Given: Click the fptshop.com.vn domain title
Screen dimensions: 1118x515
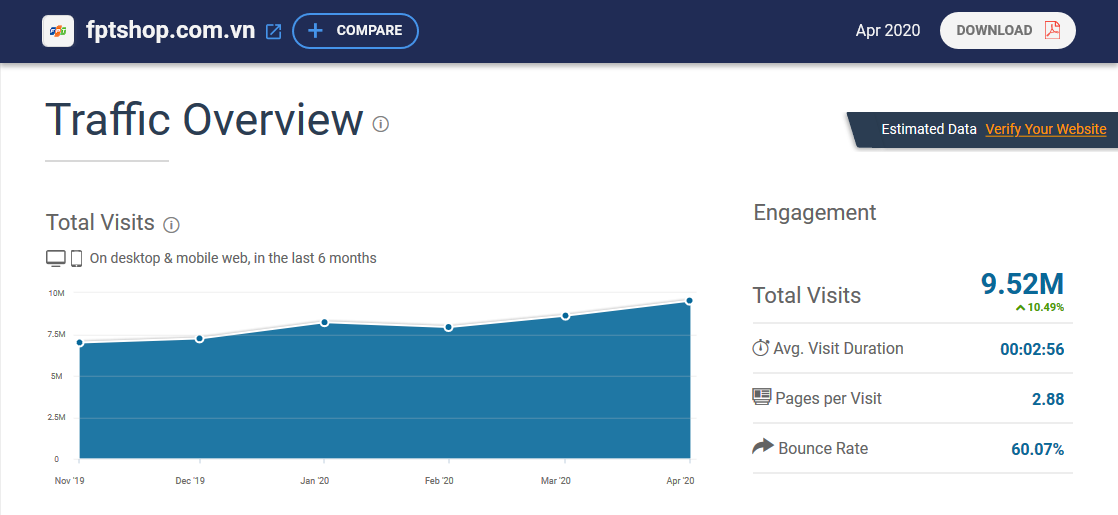Looking at the screenshot, I should coord(170,31).
